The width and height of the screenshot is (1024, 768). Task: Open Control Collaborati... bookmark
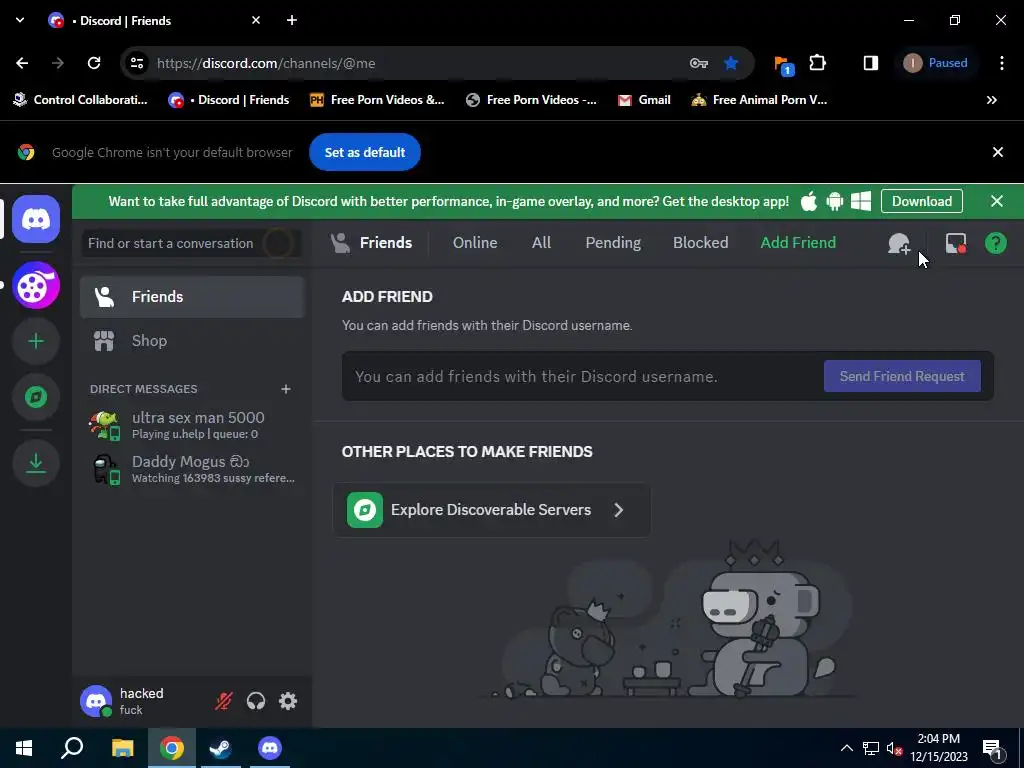pos(80,100)
